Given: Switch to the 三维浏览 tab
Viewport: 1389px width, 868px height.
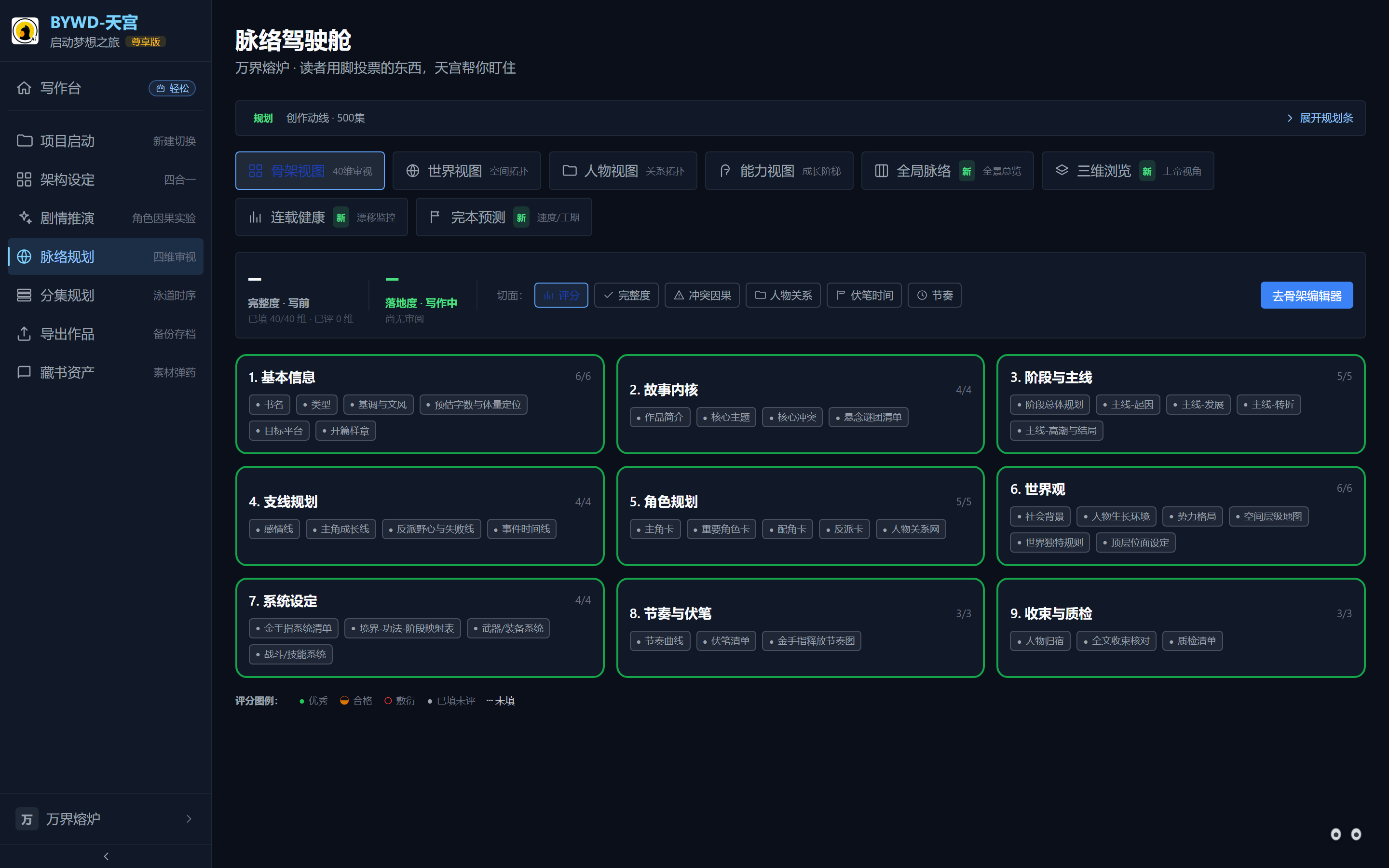Looking at the screenshot, I should click(x=1128, y=171).
